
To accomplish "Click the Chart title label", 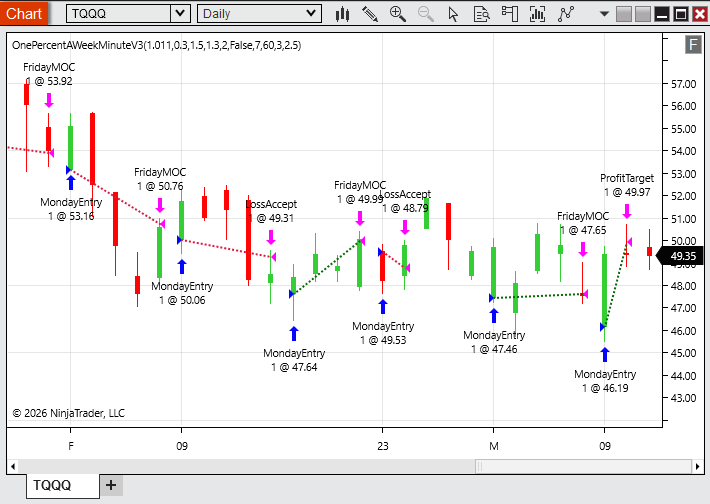I will pos(24,13).
